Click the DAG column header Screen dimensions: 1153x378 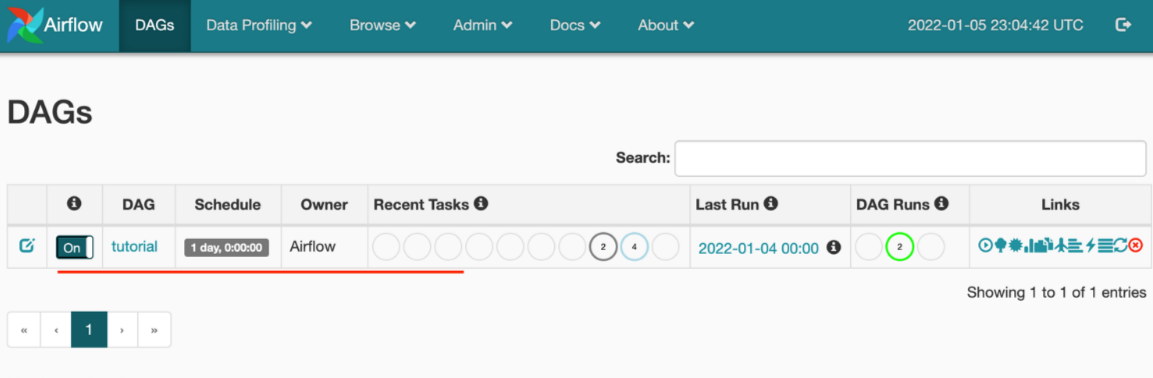(x=139, y=204)
